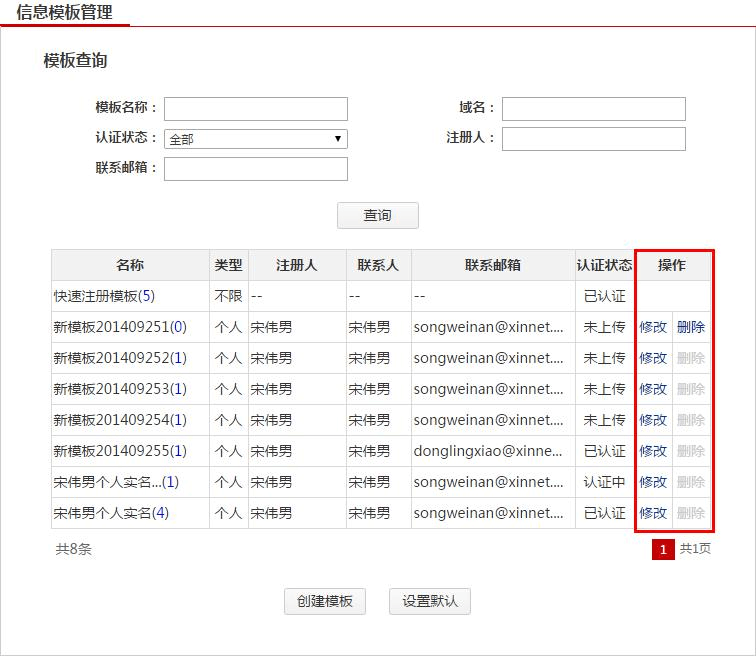Open 新模板201409253(1) template link

120,389
